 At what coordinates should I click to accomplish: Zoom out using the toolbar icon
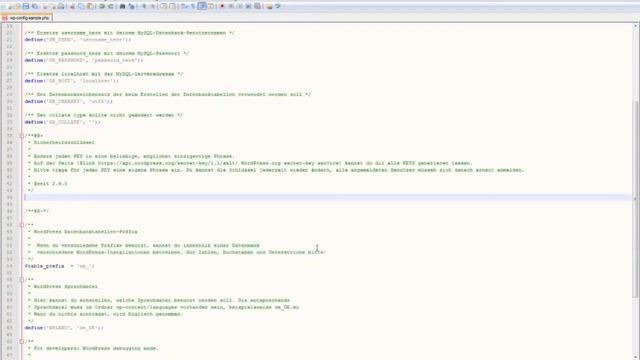pos(152,6)
